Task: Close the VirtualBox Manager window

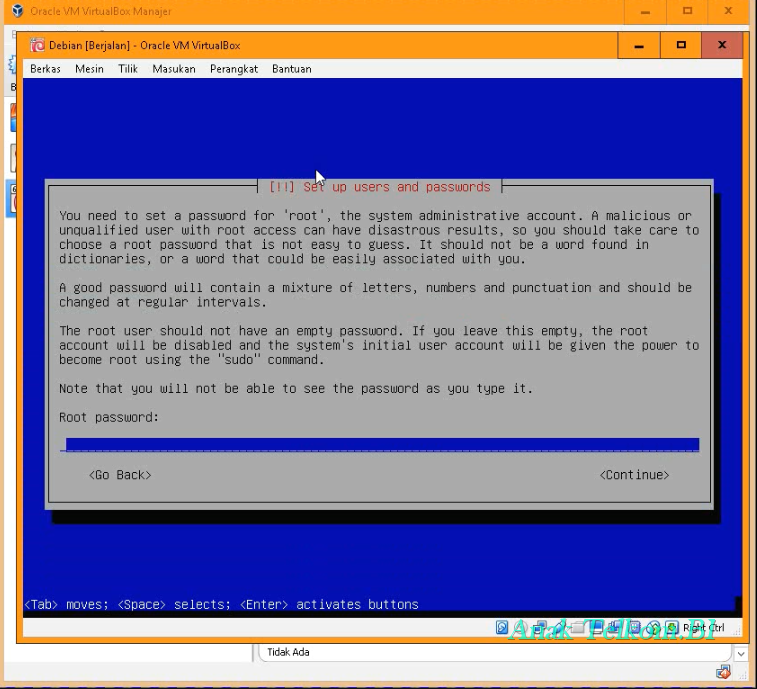Action: coord(729,11)
